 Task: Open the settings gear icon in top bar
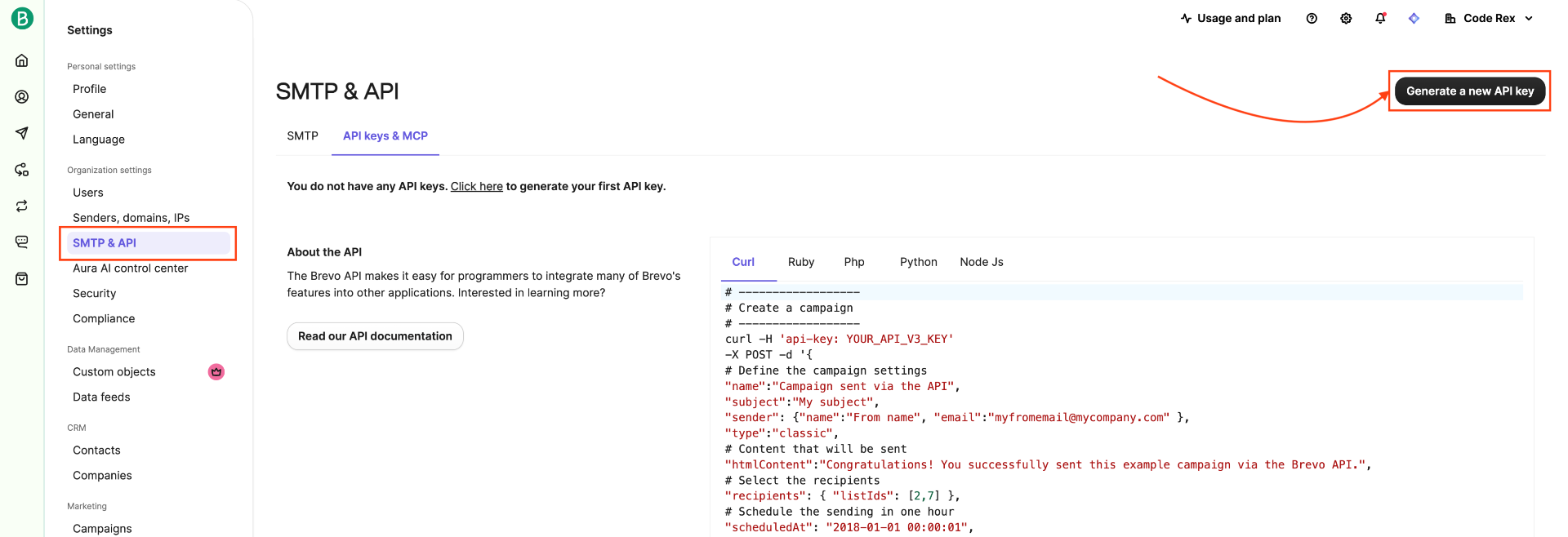point(1346,19)
